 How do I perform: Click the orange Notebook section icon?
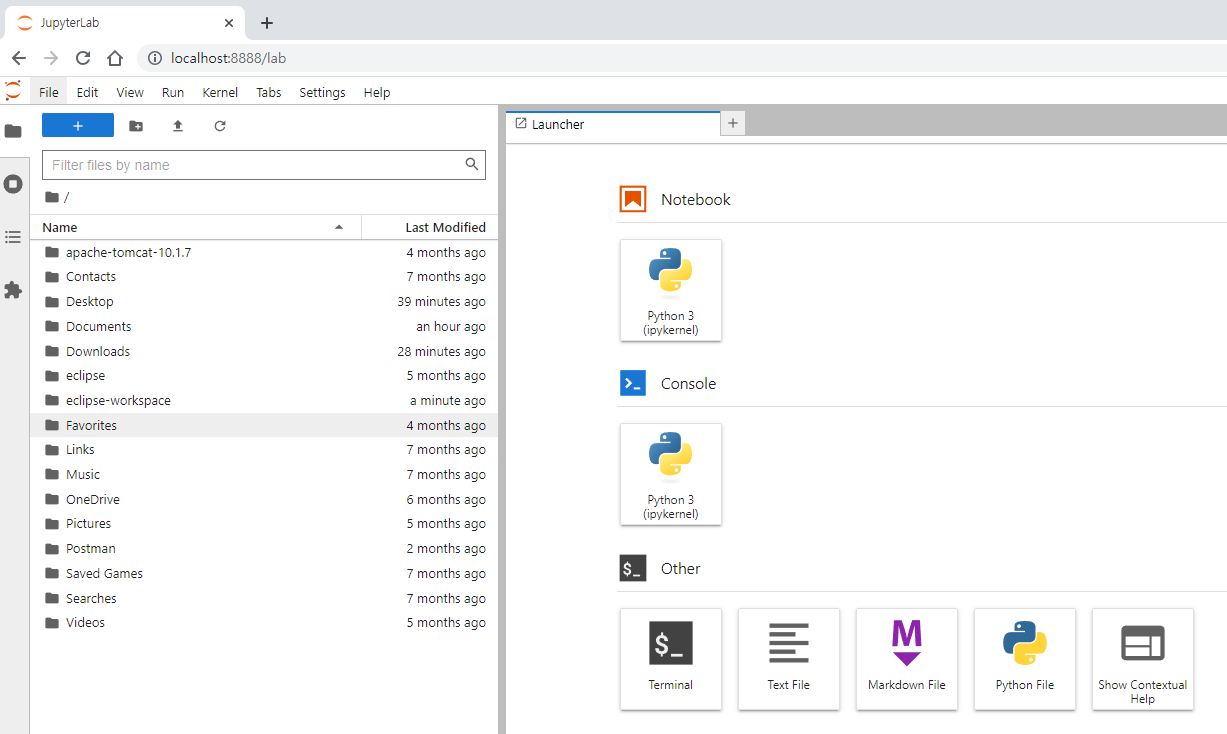633,200
